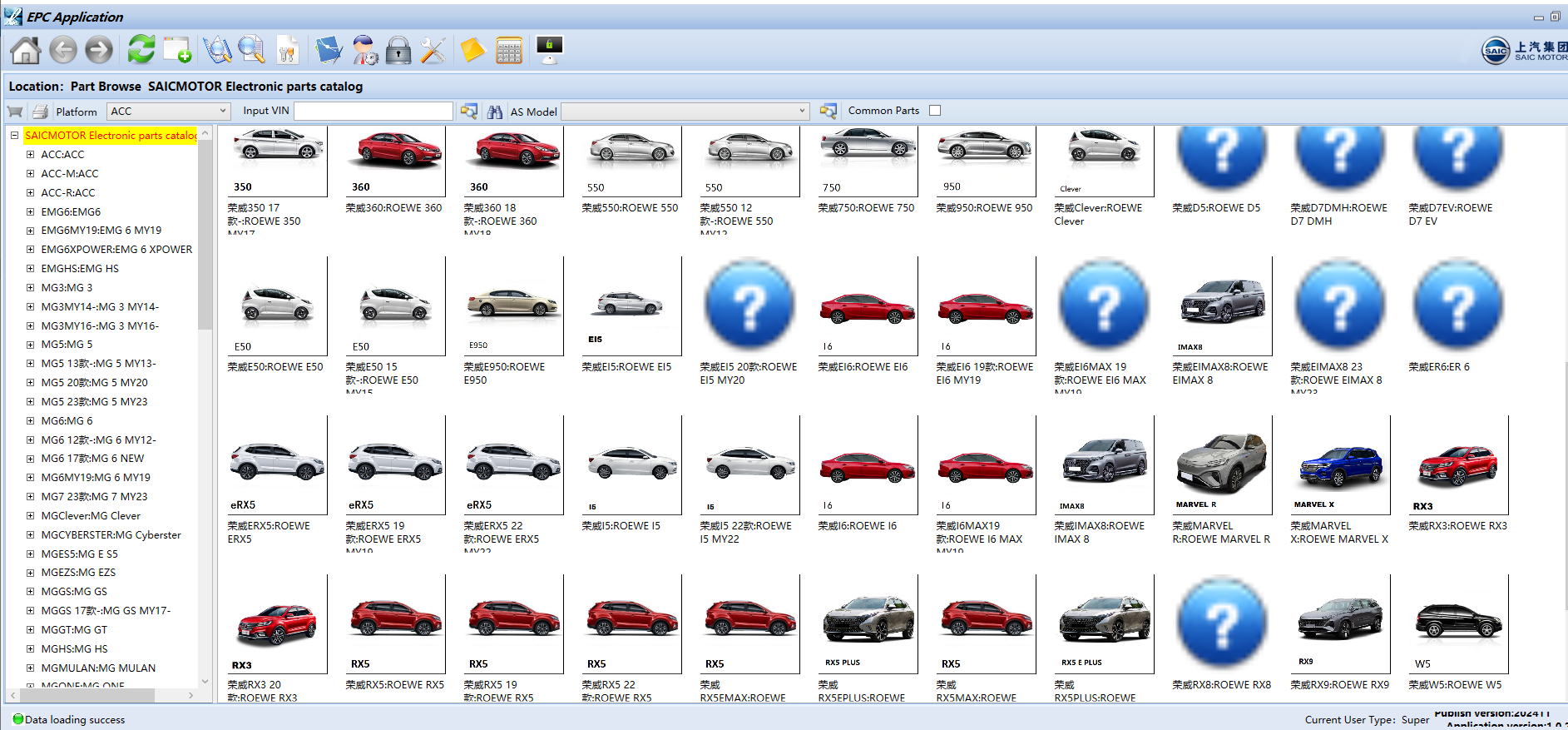Expand the MG5:MG 5 tree node
This screenshot has width=1568, height=730.
[30, 344]
